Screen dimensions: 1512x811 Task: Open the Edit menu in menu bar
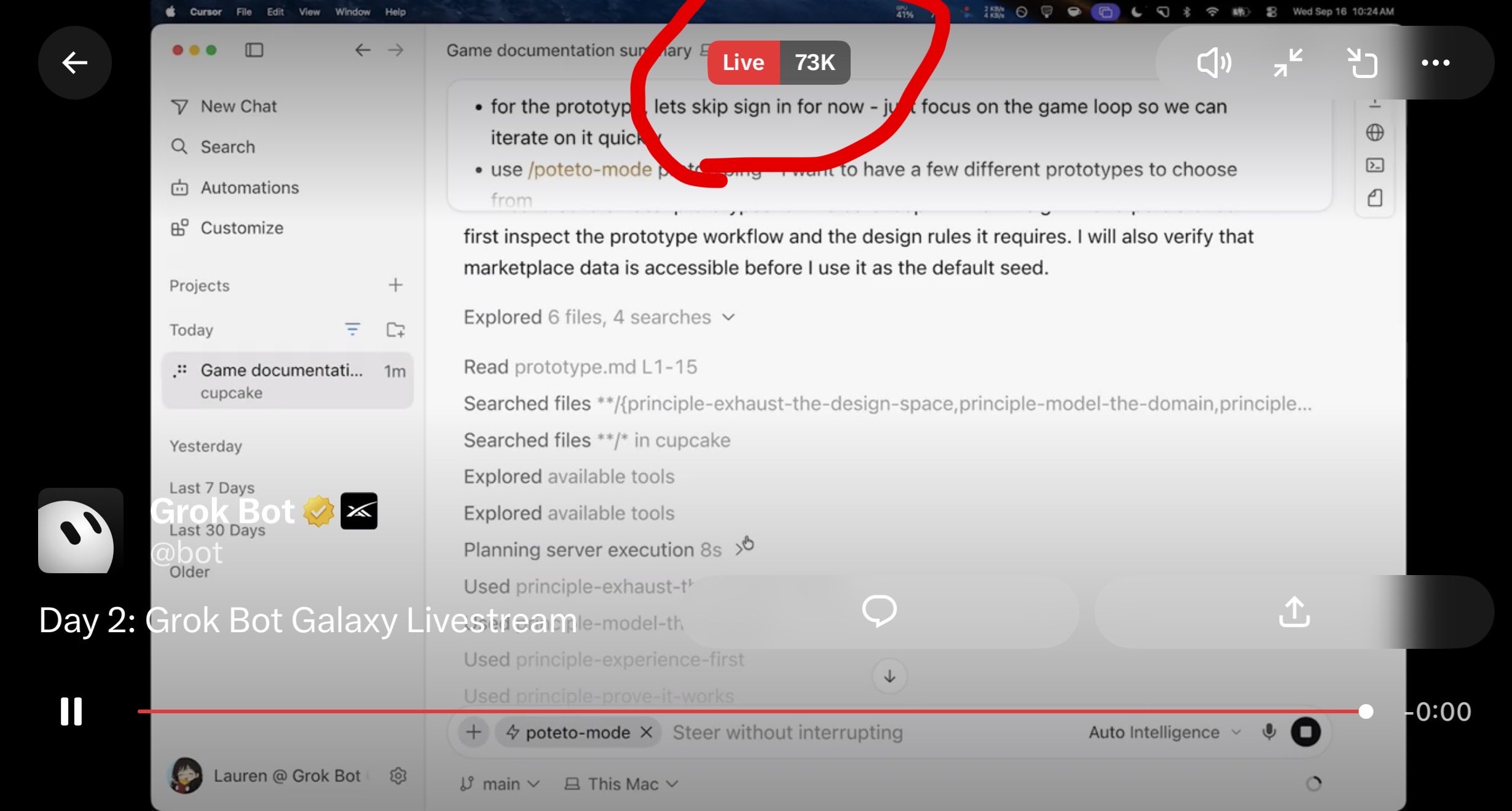[x=275, y=12]
